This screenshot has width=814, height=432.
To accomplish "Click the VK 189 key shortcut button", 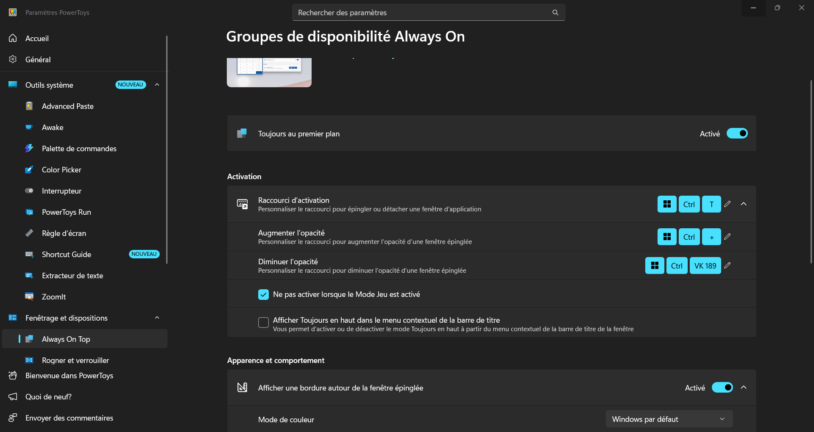I will click(x=705, y=265).
